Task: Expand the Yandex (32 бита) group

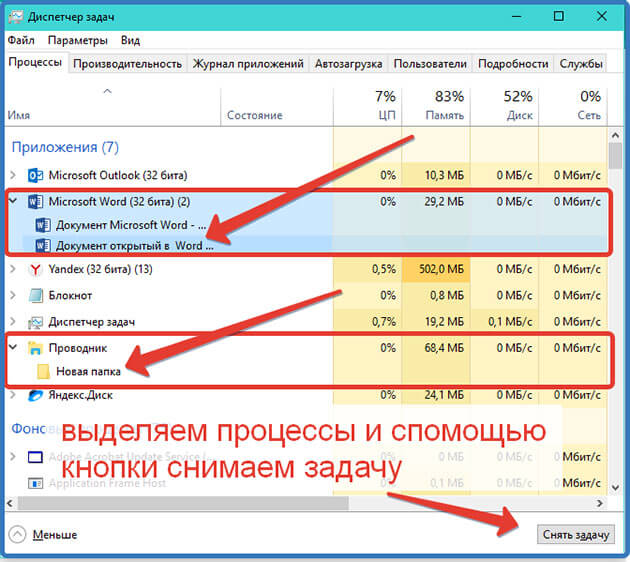Action: coord(13,269)
